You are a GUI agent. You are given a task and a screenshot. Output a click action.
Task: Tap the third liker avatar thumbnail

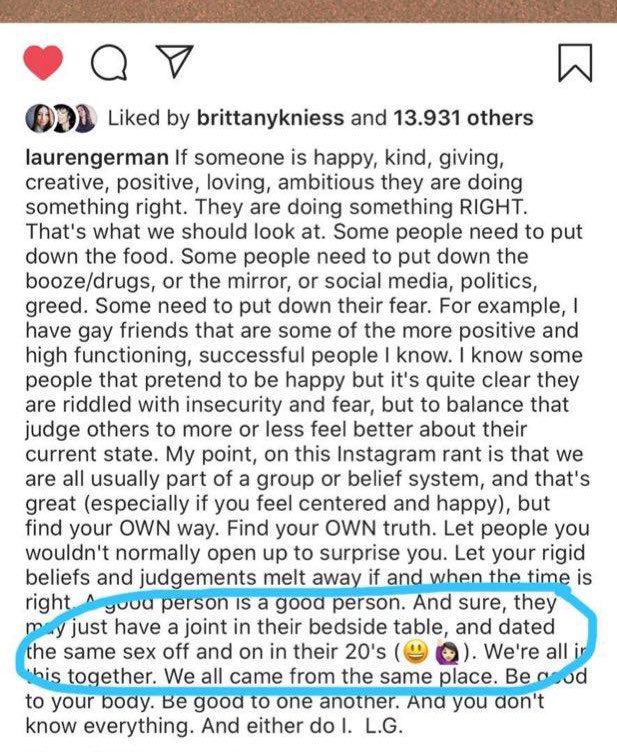click(84, 118)
